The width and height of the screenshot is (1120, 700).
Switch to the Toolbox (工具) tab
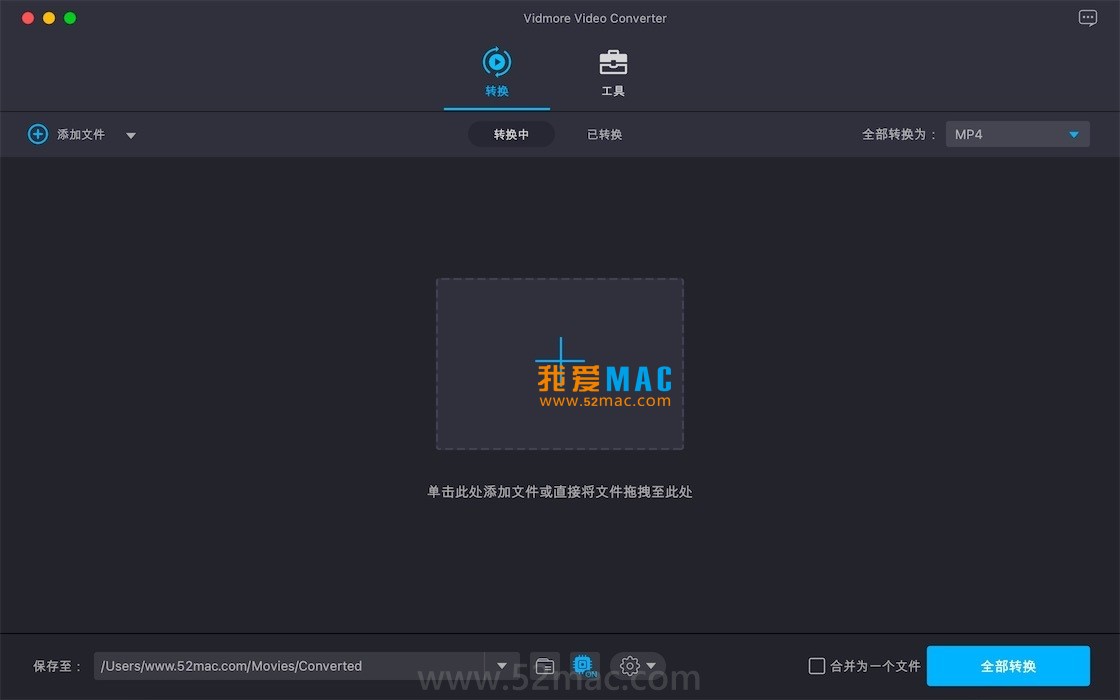pyautogui.click(x=613, y=73)
